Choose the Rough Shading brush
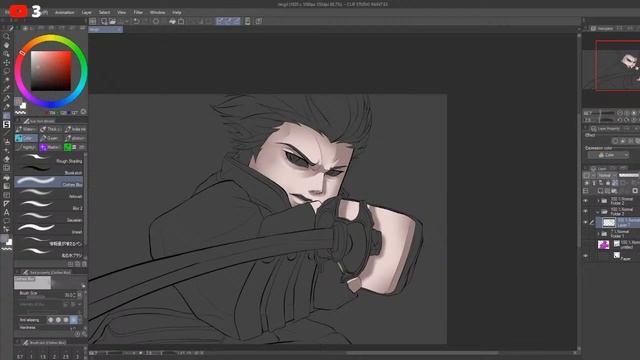 tap(49, 158)
